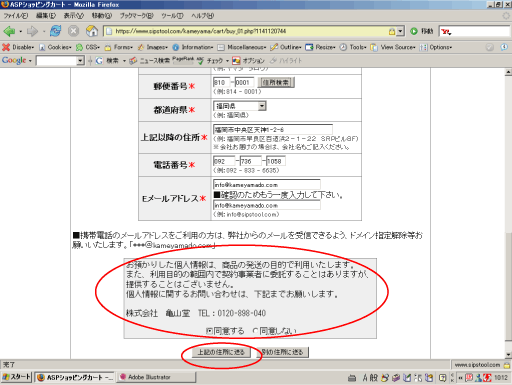The image size is (512, 385).
Task: Click the Forward navigation arrow
Action: point(32,31)
